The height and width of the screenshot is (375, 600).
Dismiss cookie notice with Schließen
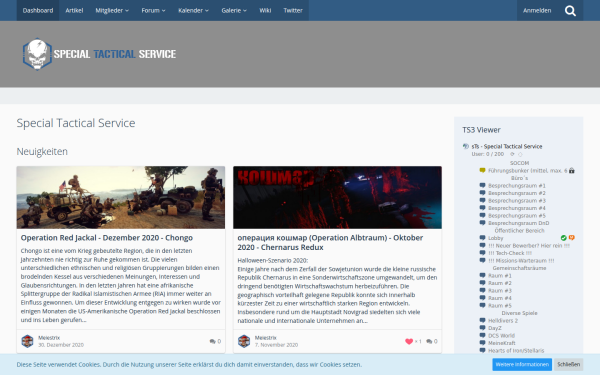click(x=568, y=364)
